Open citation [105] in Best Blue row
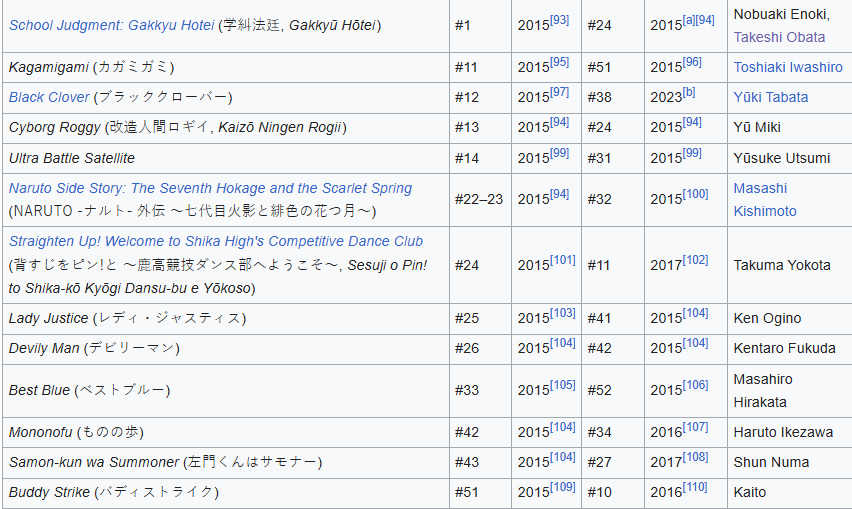852x509 pixels. click(562, 385)
